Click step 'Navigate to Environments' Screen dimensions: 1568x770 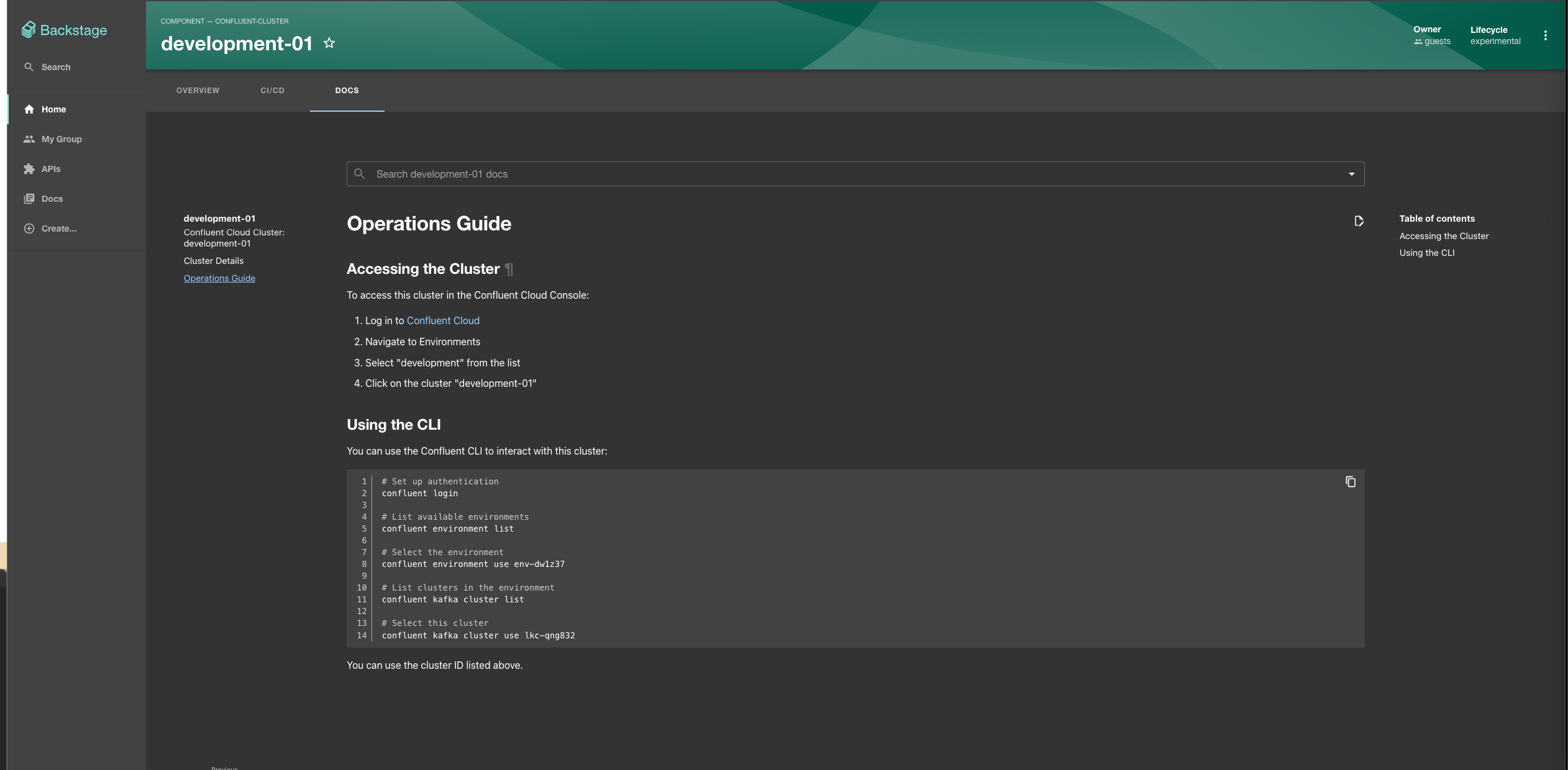tap(422, 342)
